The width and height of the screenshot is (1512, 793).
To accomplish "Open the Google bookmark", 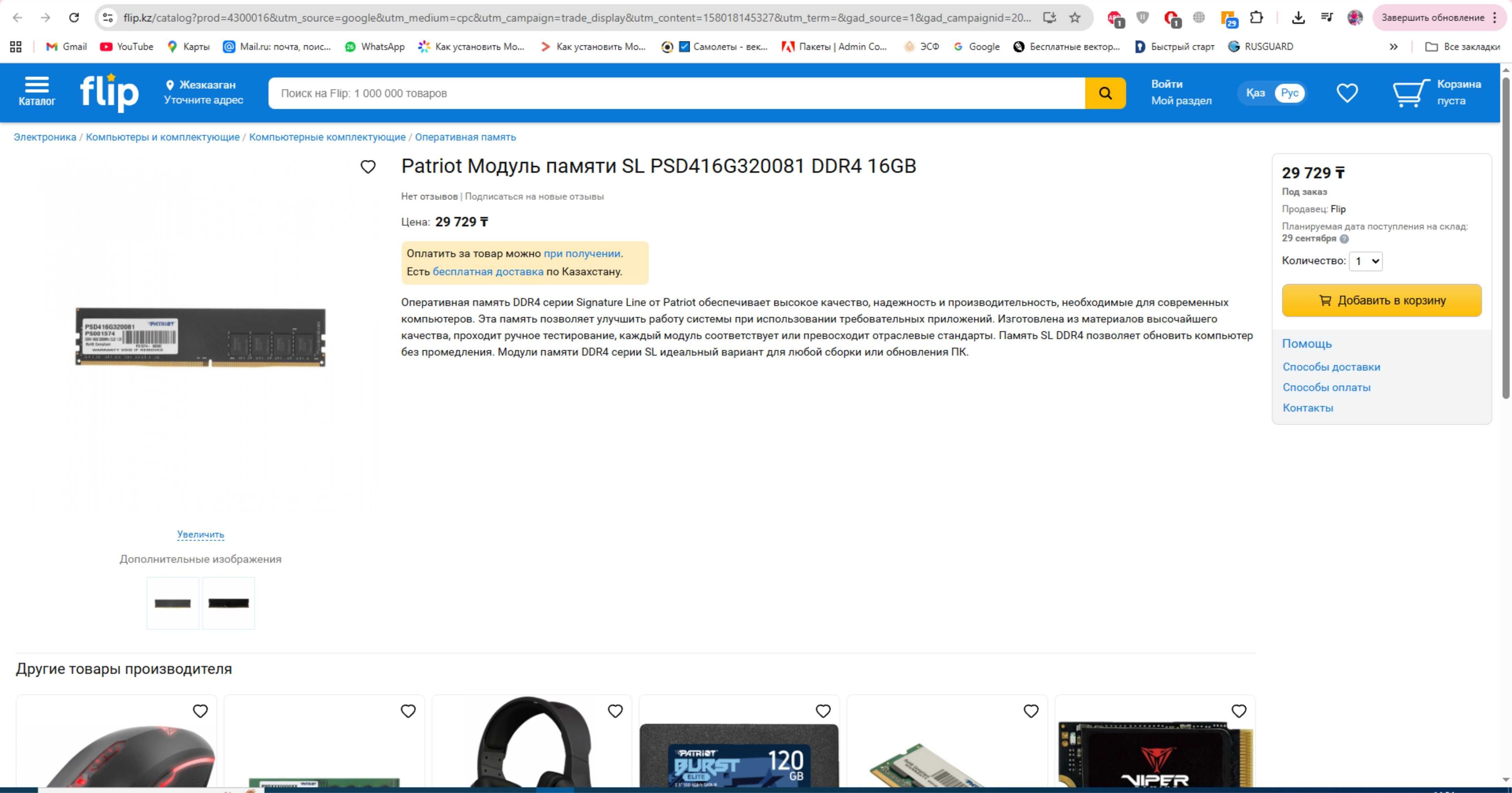I will coord(976,46).
